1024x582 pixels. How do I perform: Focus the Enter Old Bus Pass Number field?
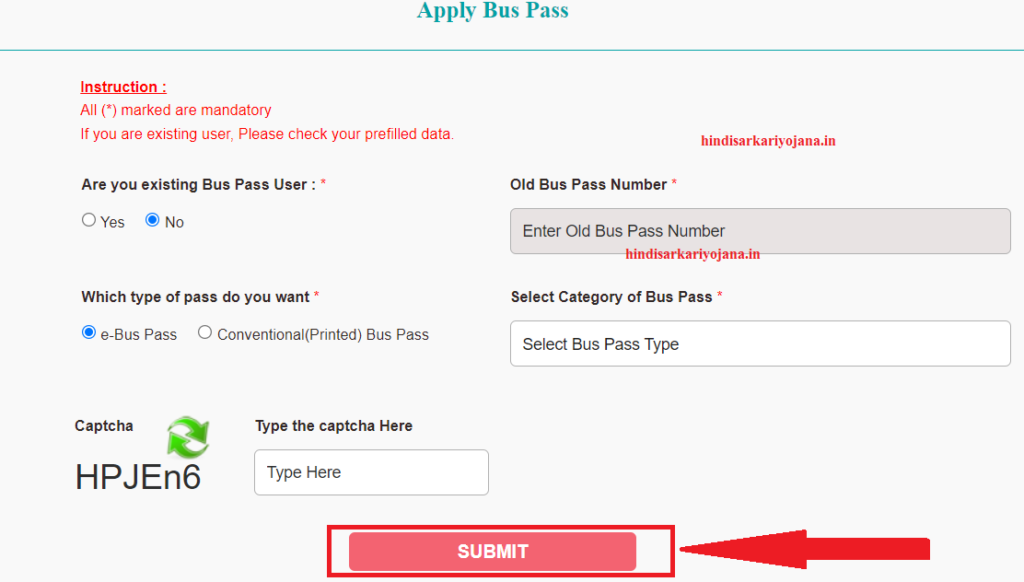[x=760, y=231]
